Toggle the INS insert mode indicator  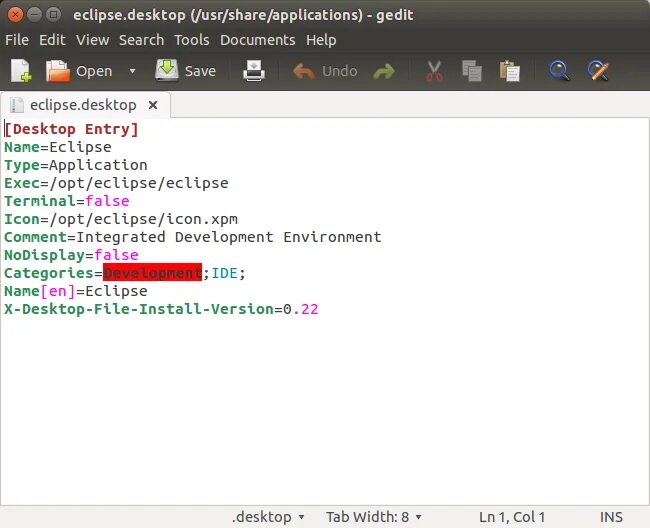611,517
